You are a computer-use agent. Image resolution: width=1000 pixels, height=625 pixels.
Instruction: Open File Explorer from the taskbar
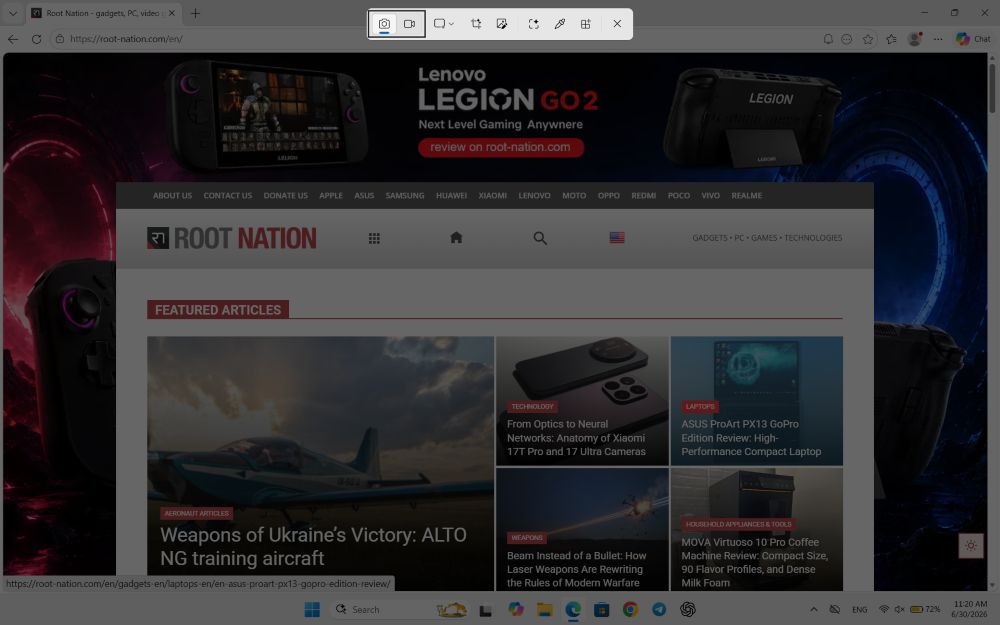[544, 610]
